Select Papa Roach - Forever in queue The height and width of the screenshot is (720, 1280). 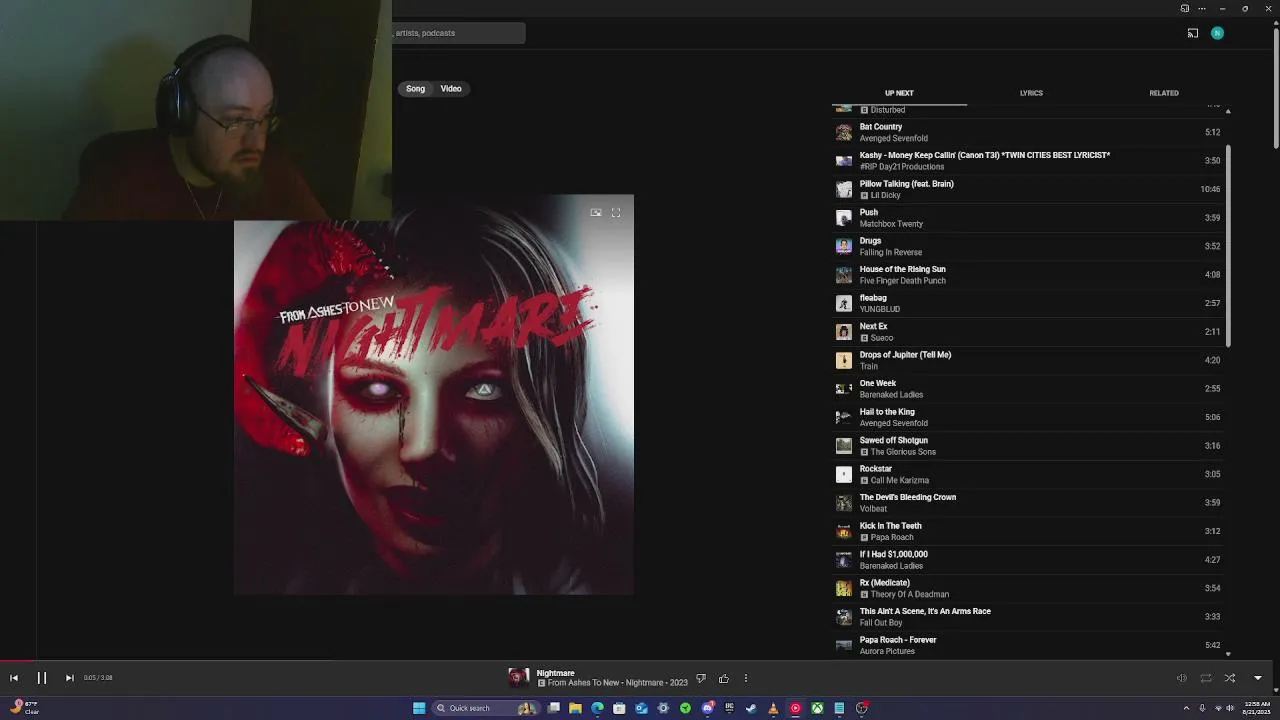(x=1027, y=645)
